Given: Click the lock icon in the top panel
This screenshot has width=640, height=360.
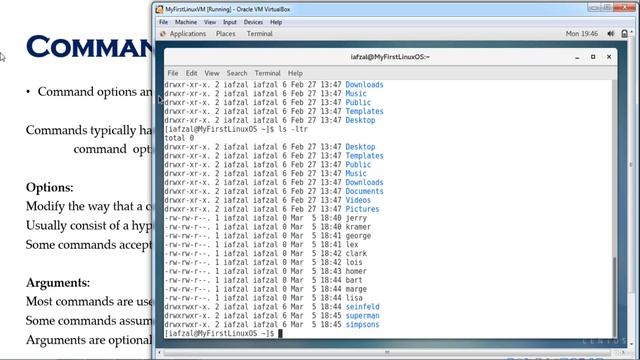Looking at the screenshot, I should click(624, 33).
